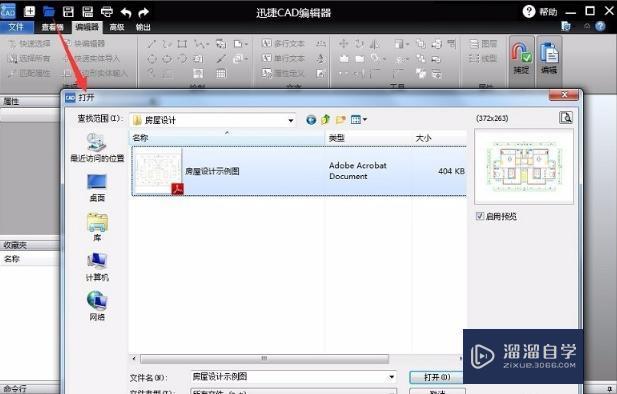Click the 命令行 command line label
617x394 pixels.
[15, 388]
